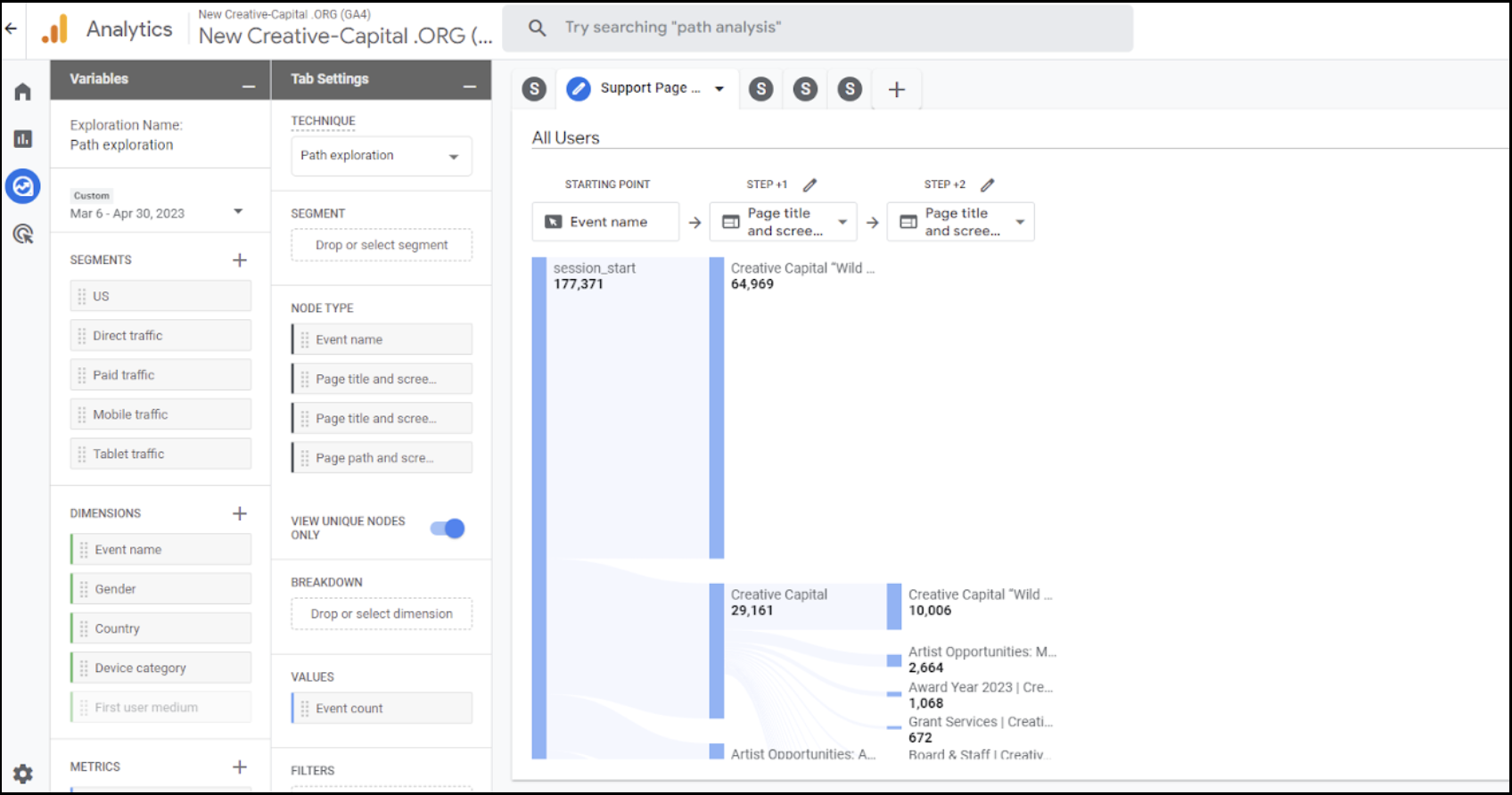Screen dimensions: 1512x795
Task: Click the pencil icon on Support Page tab
Action: coord(579,88)
